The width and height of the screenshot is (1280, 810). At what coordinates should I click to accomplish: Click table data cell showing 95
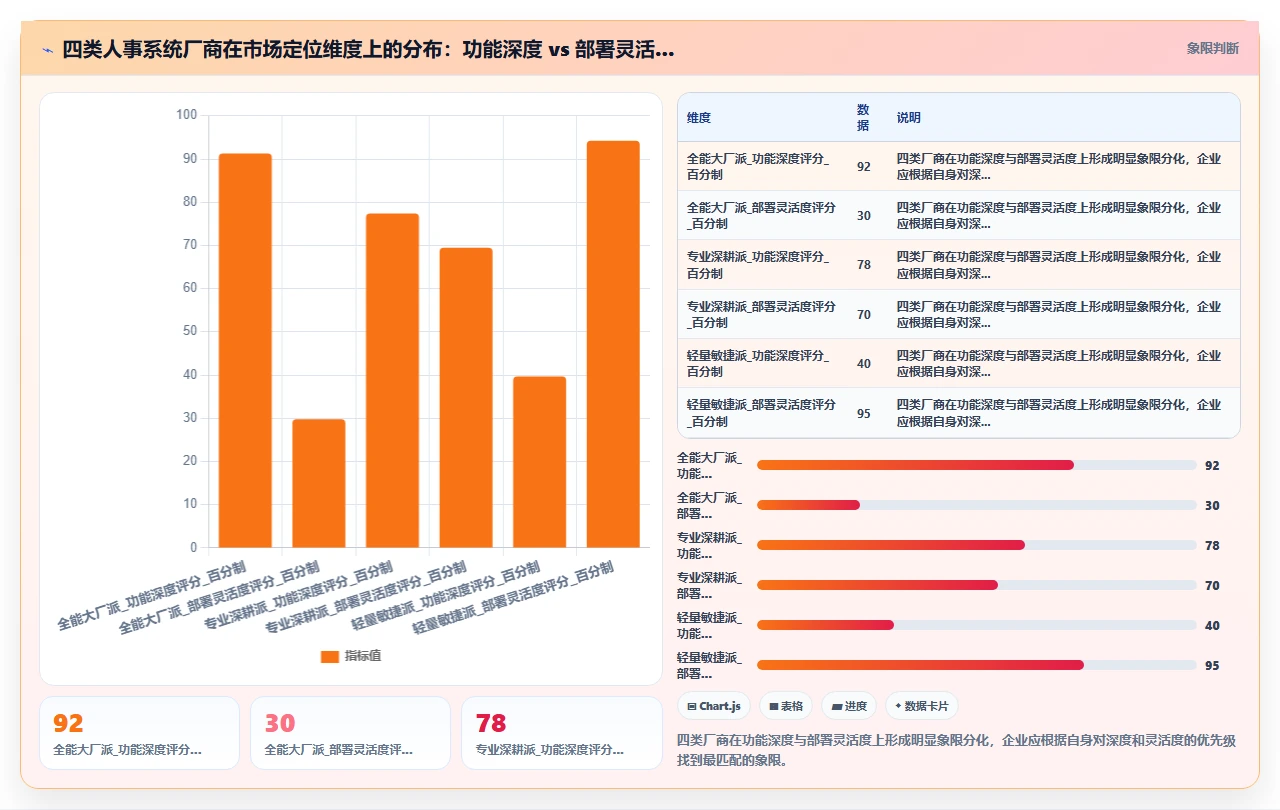pyautogui.click(x=864, y=413)
